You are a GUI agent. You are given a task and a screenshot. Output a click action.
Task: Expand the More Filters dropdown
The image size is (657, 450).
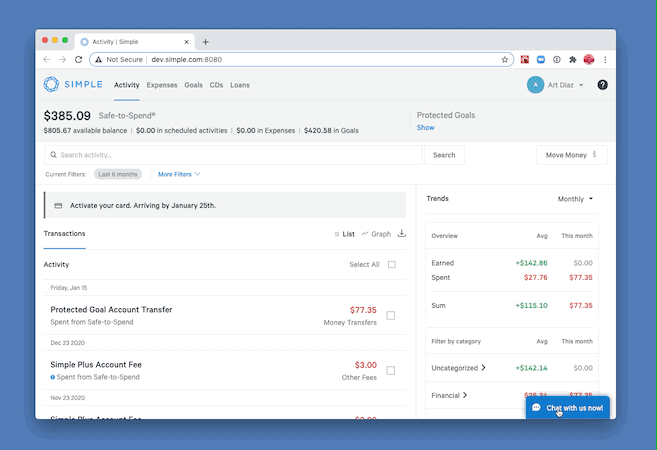179,174
